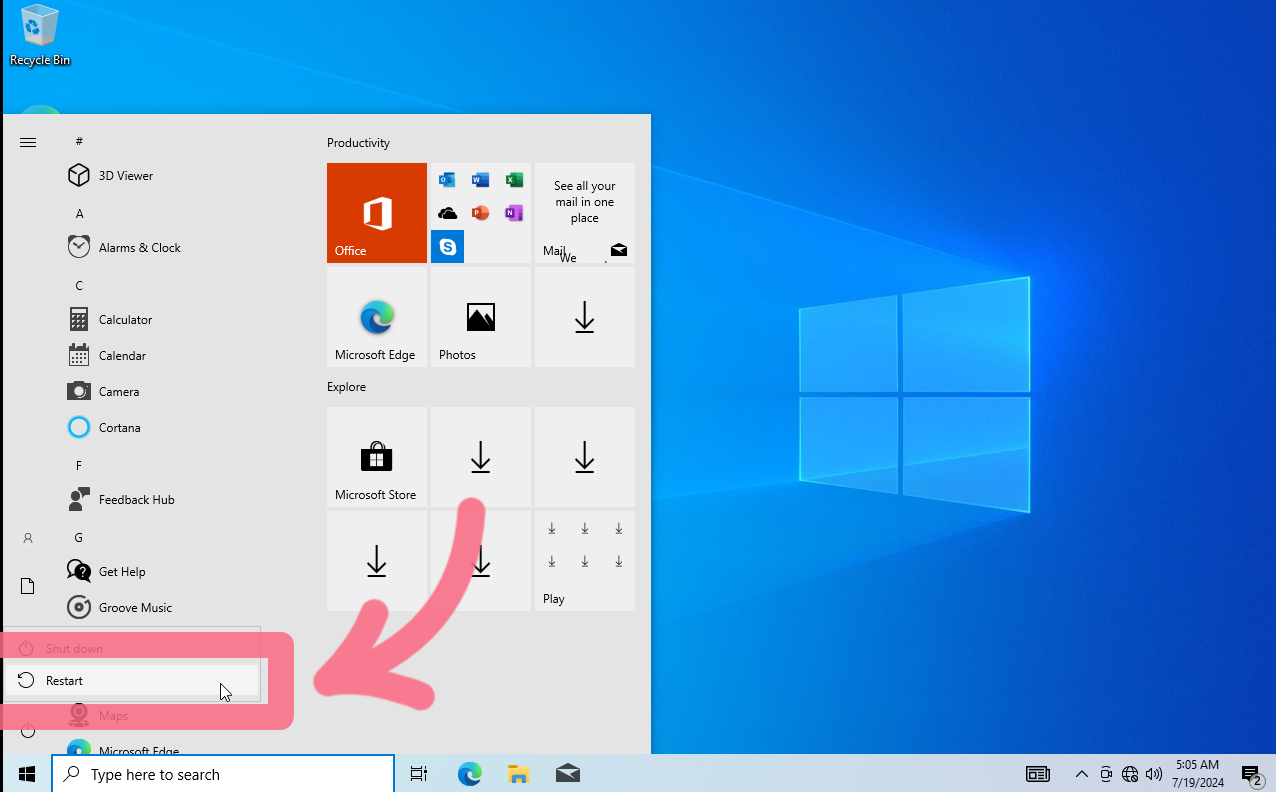This screenshot has width=1276, height=792.
Task: Open the Office tile
Action: pos(376,213)
